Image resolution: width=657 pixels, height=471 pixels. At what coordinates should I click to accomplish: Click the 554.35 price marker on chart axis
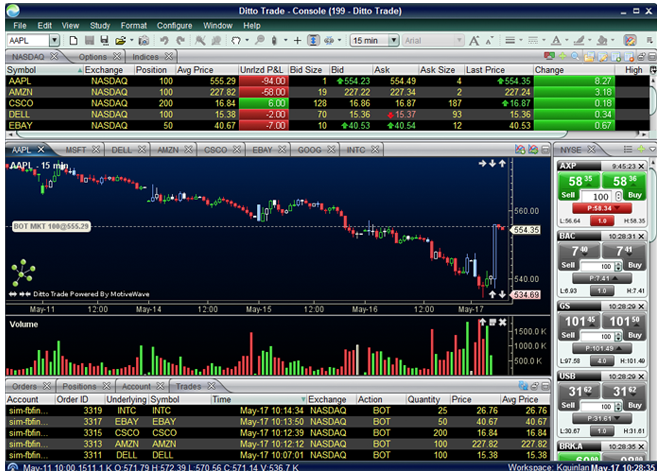pyautogui.click(x=525, y=230)
